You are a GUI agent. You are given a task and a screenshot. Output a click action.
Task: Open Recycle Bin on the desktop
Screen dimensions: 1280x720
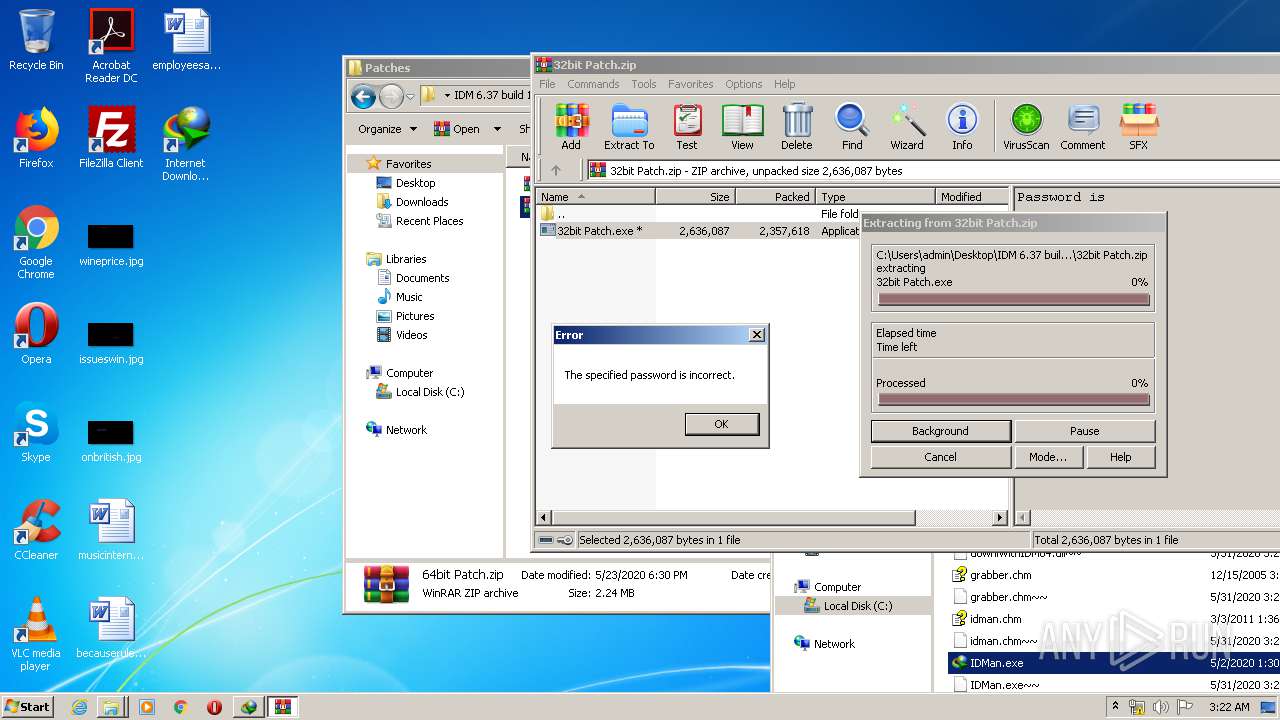point(36,40)
